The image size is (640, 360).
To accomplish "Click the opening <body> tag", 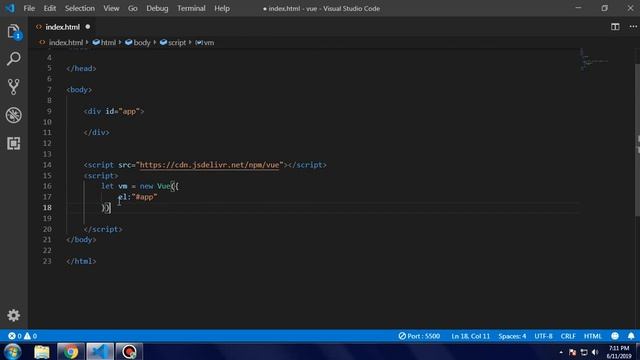I will point(79,89).
